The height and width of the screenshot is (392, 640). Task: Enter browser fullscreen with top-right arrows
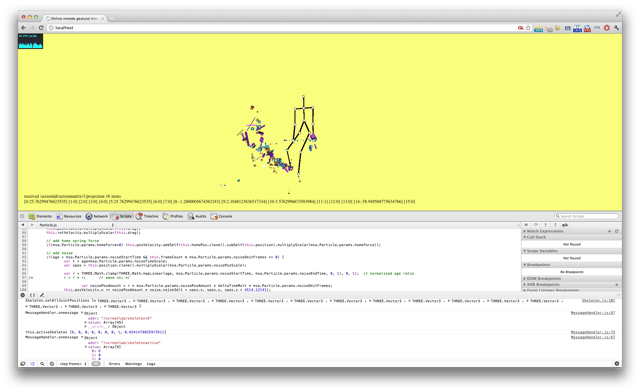tap(619, 15)
